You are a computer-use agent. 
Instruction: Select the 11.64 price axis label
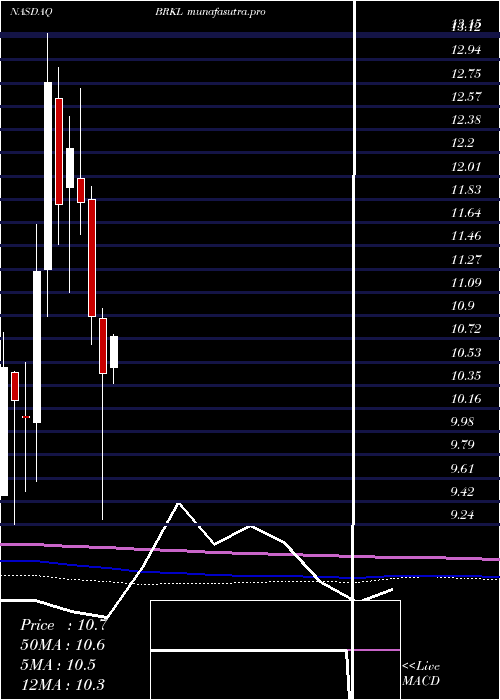point(466,212)
